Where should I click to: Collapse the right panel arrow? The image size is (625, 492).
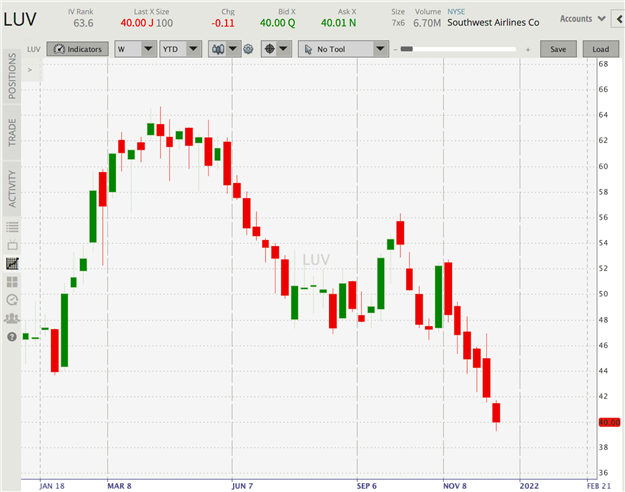click(x=619, y=19)
